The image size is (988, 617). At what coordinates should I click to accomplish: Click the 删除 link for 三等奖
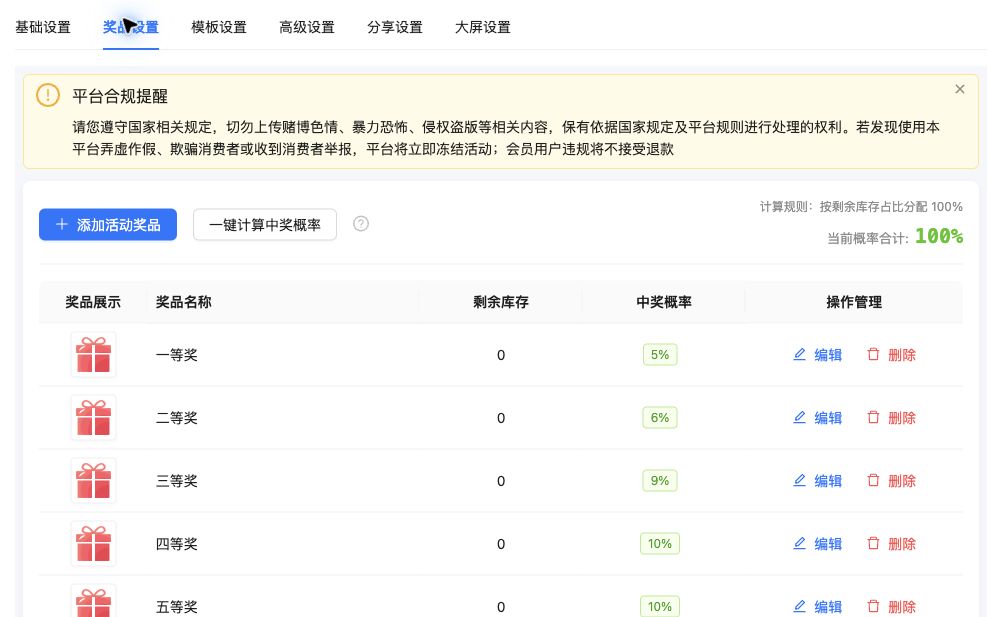tap(902, 481)
